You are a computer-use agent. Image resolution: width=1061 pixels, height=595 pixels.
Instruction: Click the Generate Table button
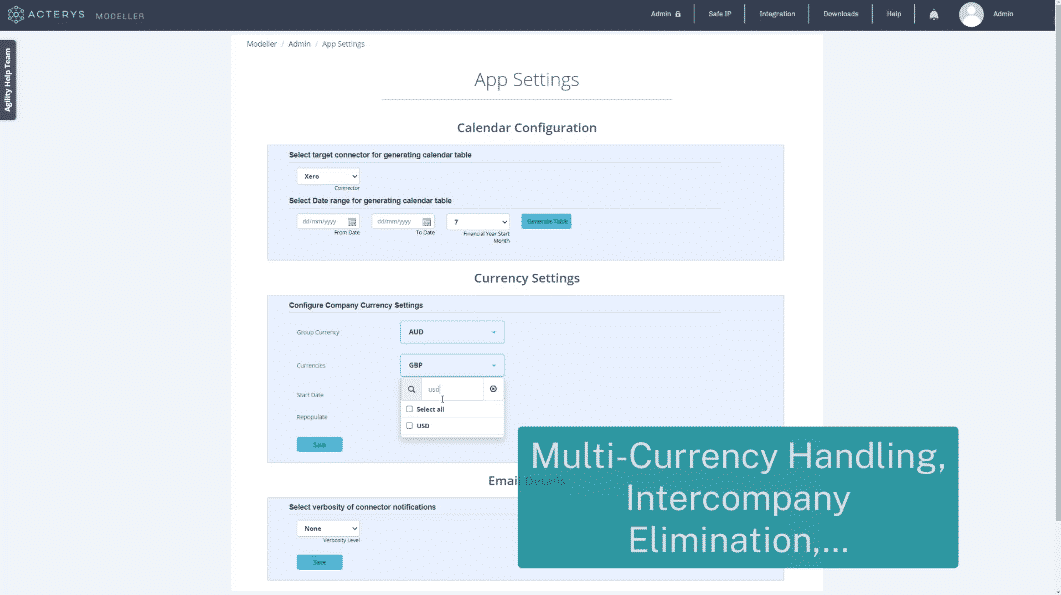pyautogui.click(x=546, y=221)
